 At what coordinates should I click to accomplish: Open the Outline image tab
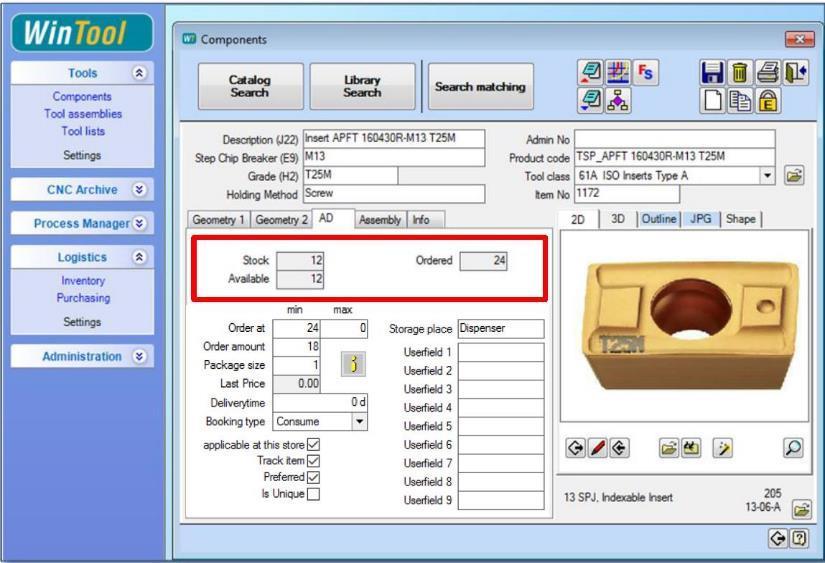tap(659, 219)
